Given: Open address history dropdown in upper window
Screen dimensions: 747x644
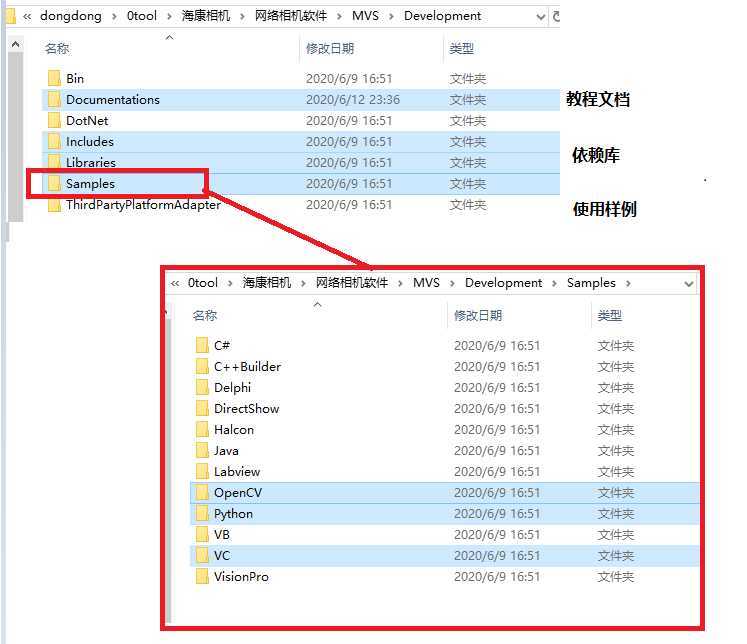Looking at the screenshot, I should pos(541,17).
